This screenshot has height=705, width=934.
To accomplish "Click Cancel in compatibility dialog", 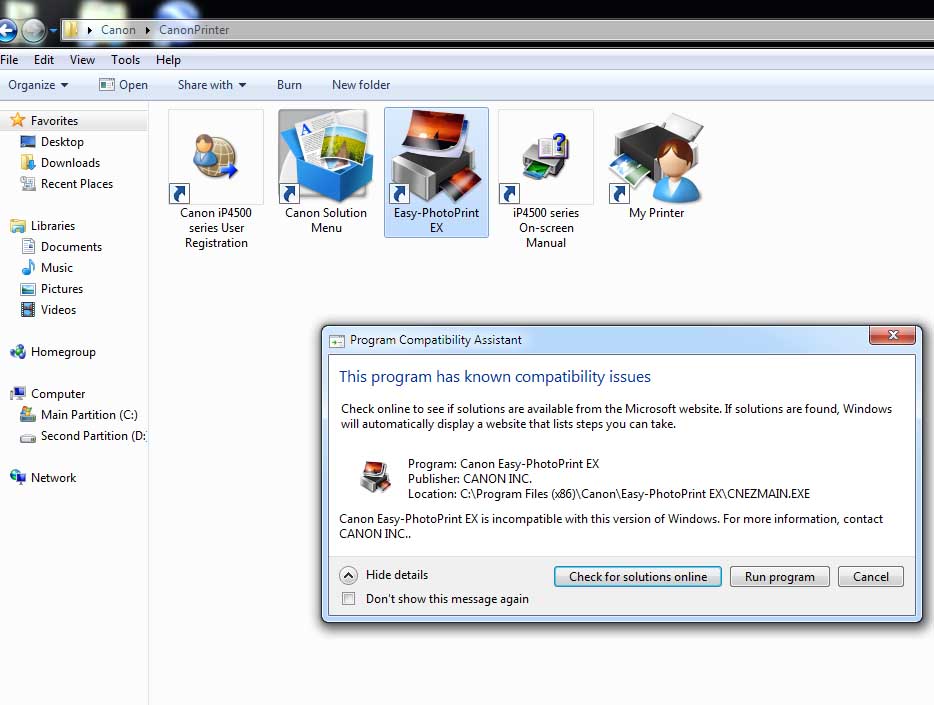I will pyautogui.click(x=871, y=576).
